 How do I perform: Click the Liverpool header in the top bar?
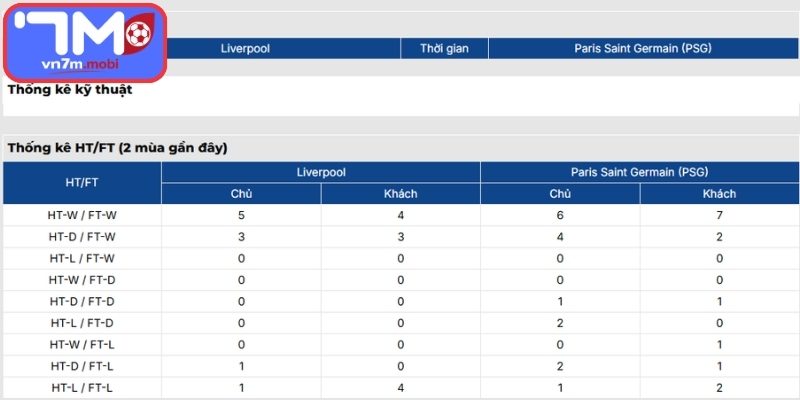click(x=245, y=48)
